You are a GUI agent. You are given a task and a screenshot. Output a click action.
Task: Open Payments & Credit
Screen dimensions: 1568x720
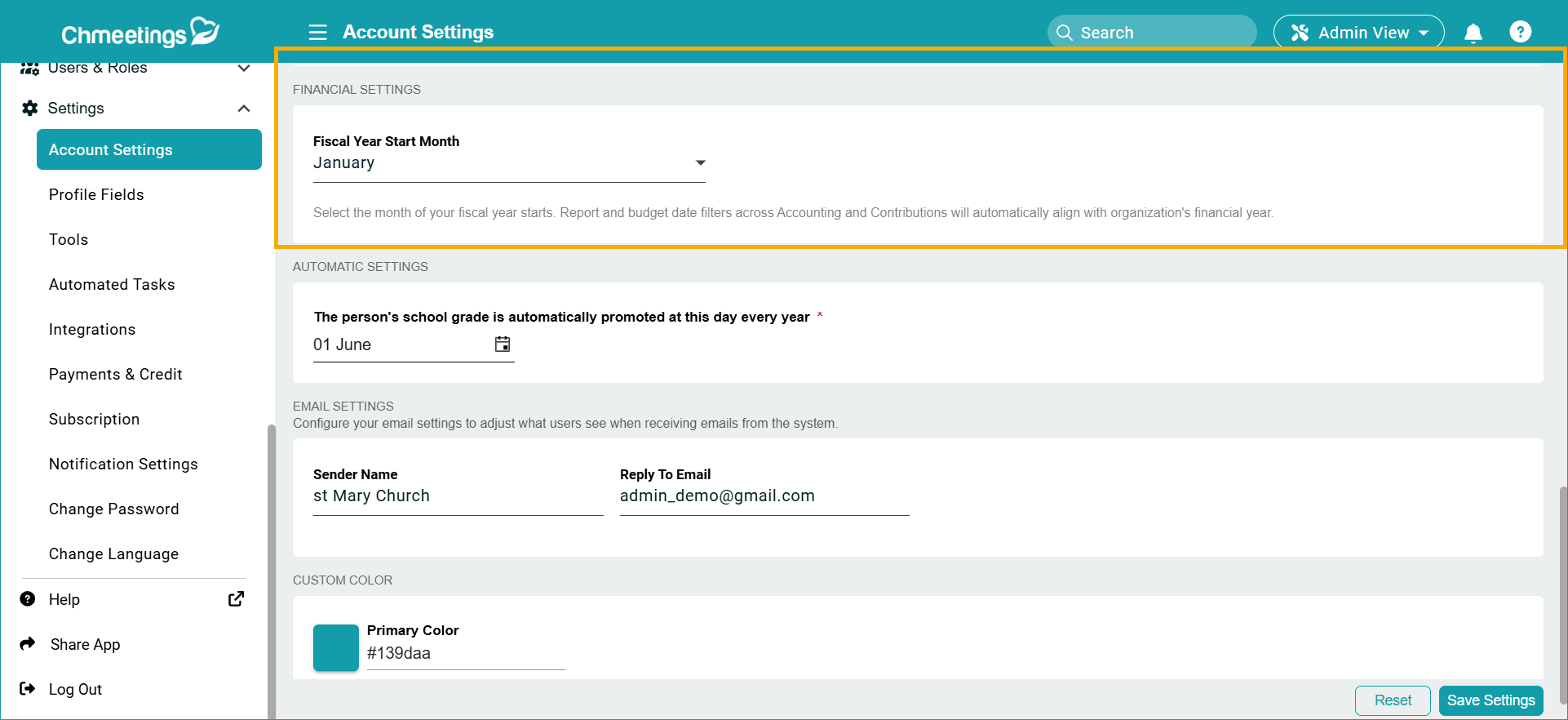[x=116, y=374]
